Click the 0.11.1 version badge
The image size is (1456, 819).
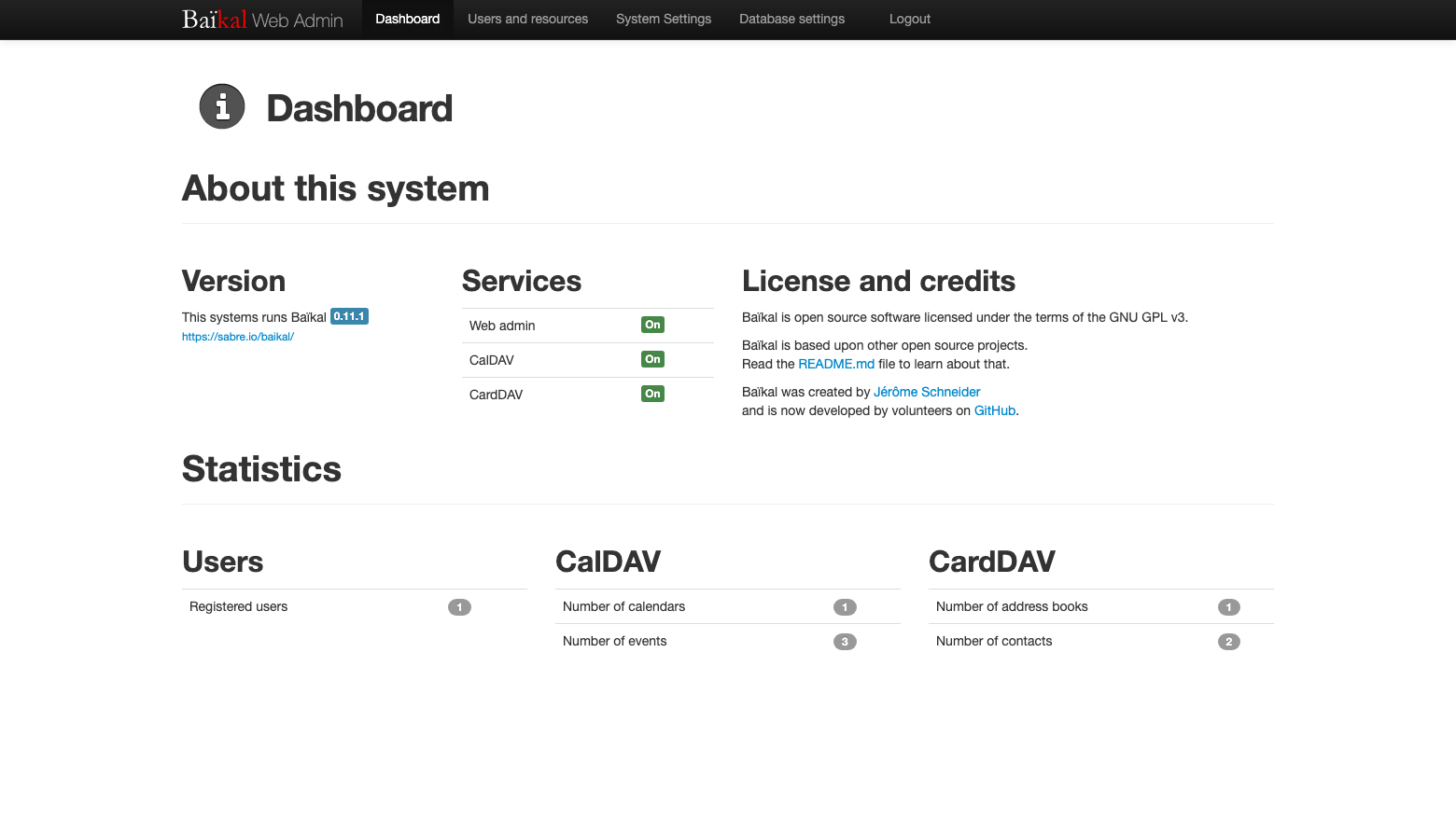coord(349,316)
